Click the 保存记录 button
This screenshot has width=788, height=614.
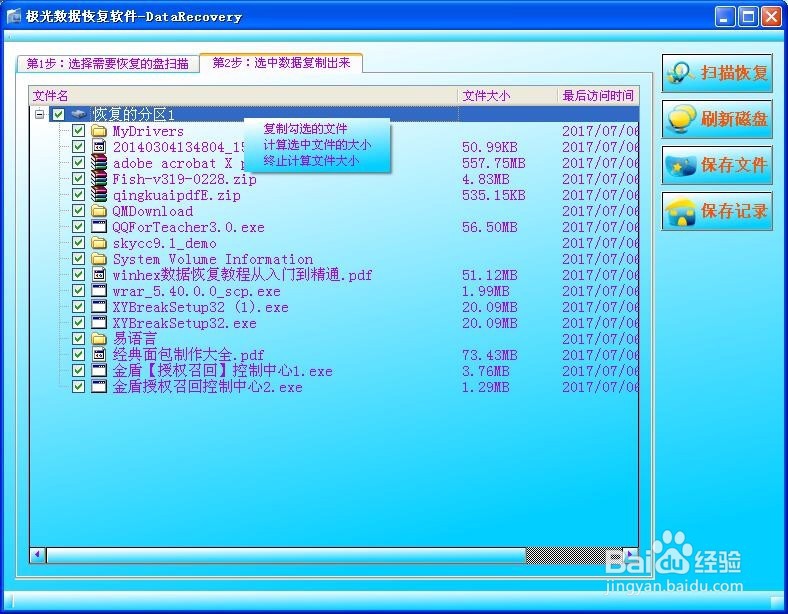[x=717, y=211]
